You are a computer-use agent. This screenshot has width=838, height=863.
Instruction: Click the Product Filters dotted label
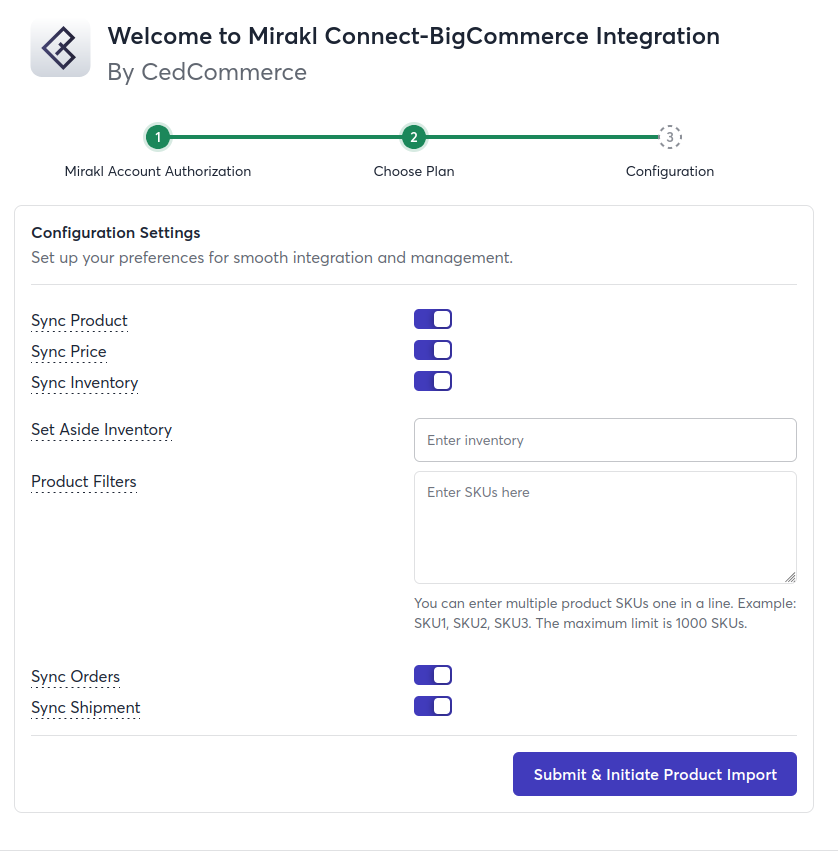click(84, 482)
